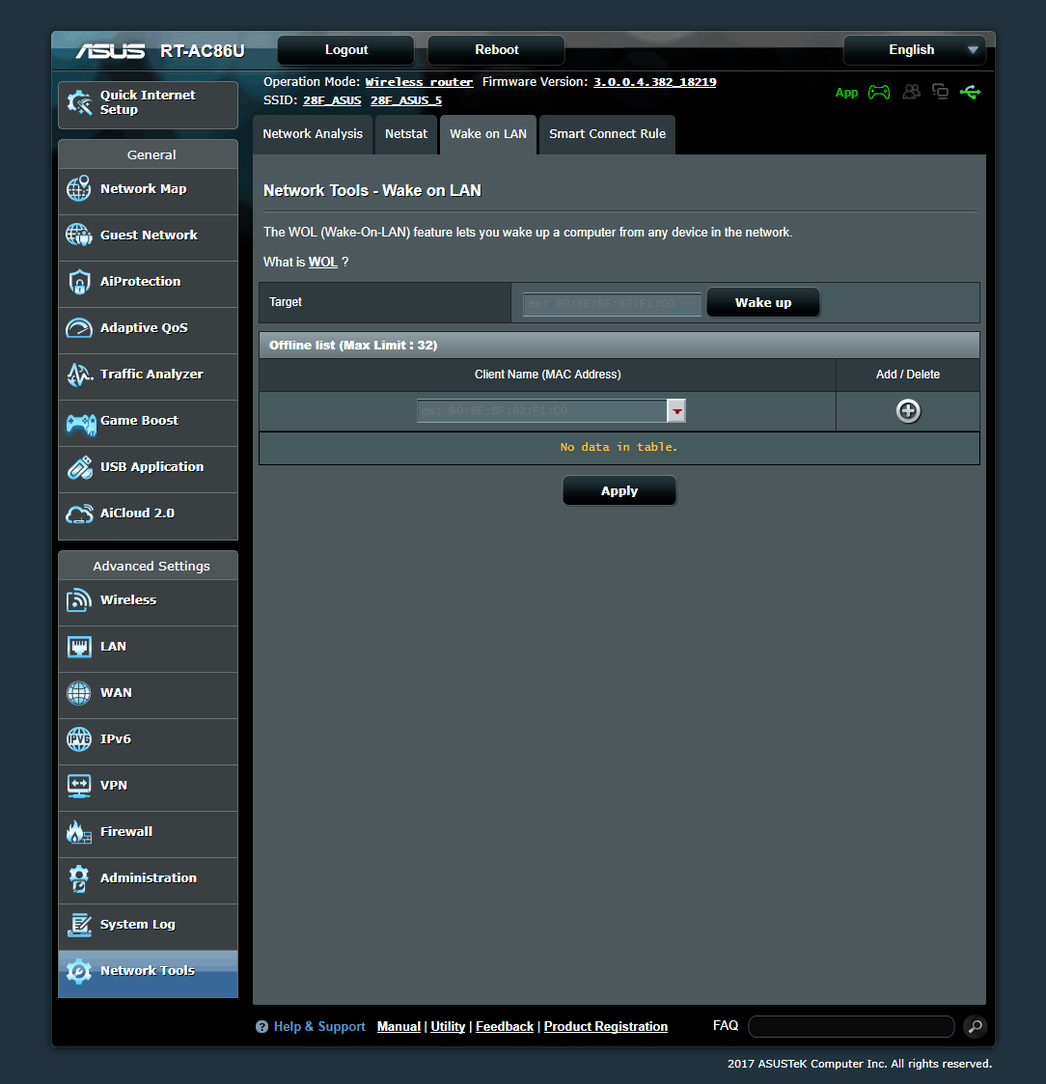Click the "Network Tools - Wake on LAN" heading
The height and width of the screenshot is (1084, 1046).
tap(372, 191)
